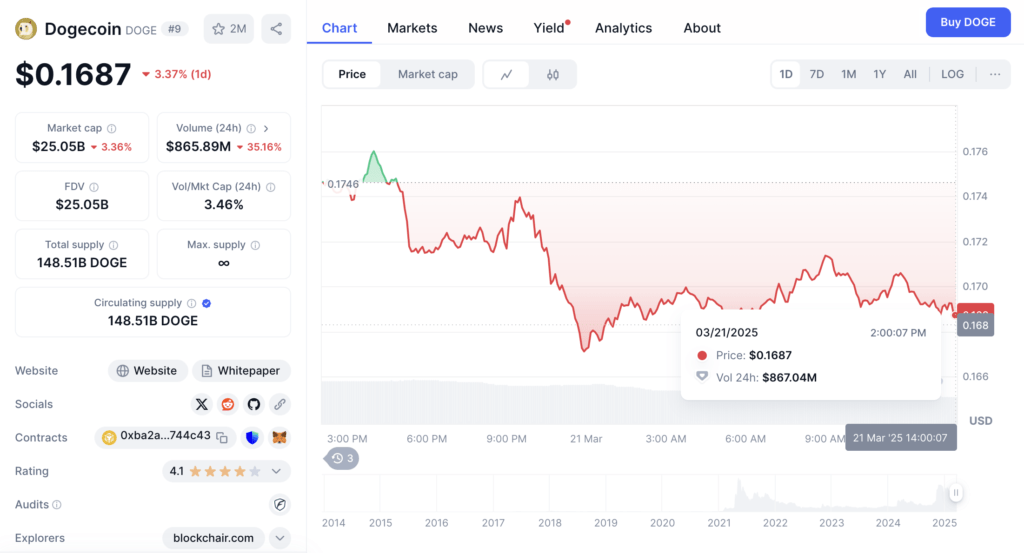Click the 0.1746 open price label

tap(343, 184)
